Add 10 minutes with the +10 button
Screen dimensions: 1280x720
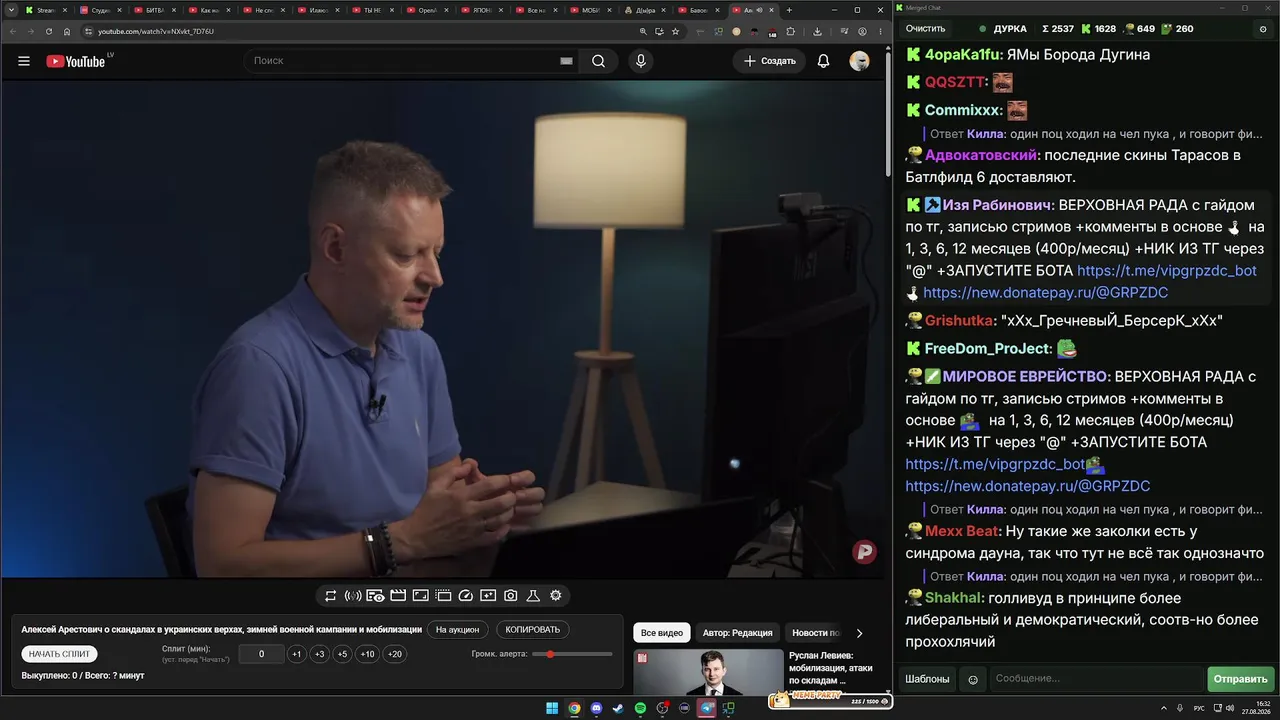[x=367, y=654]
